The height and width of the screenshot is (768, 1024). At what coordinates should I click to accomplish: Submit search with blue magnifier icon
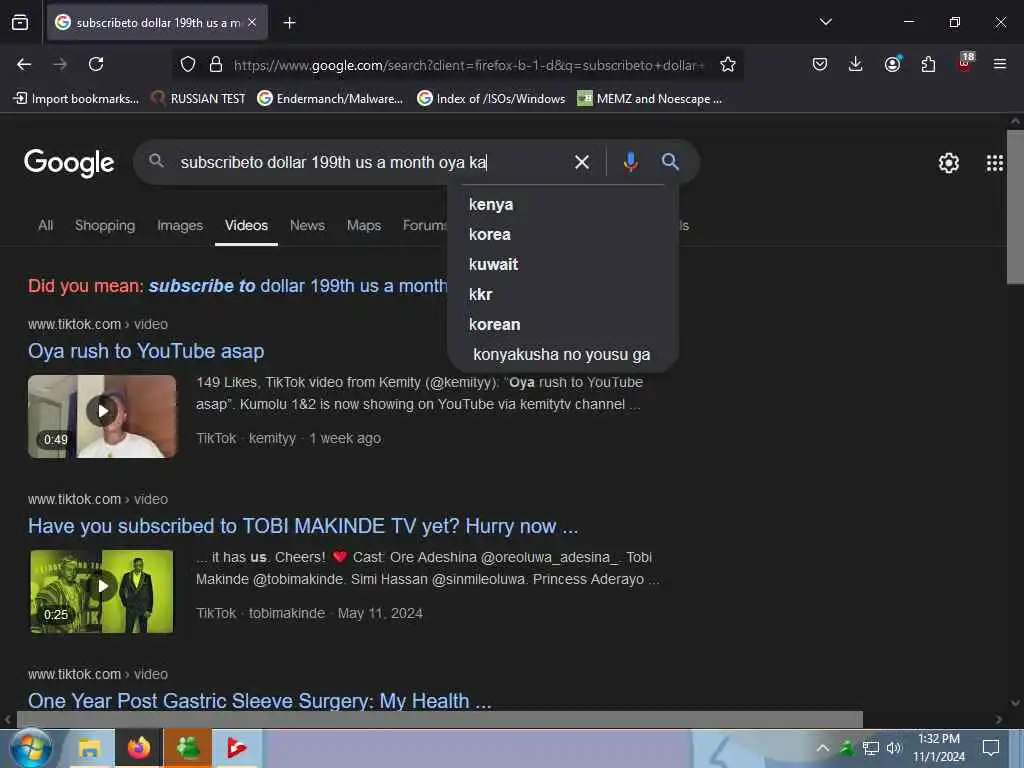click(670, 162)
